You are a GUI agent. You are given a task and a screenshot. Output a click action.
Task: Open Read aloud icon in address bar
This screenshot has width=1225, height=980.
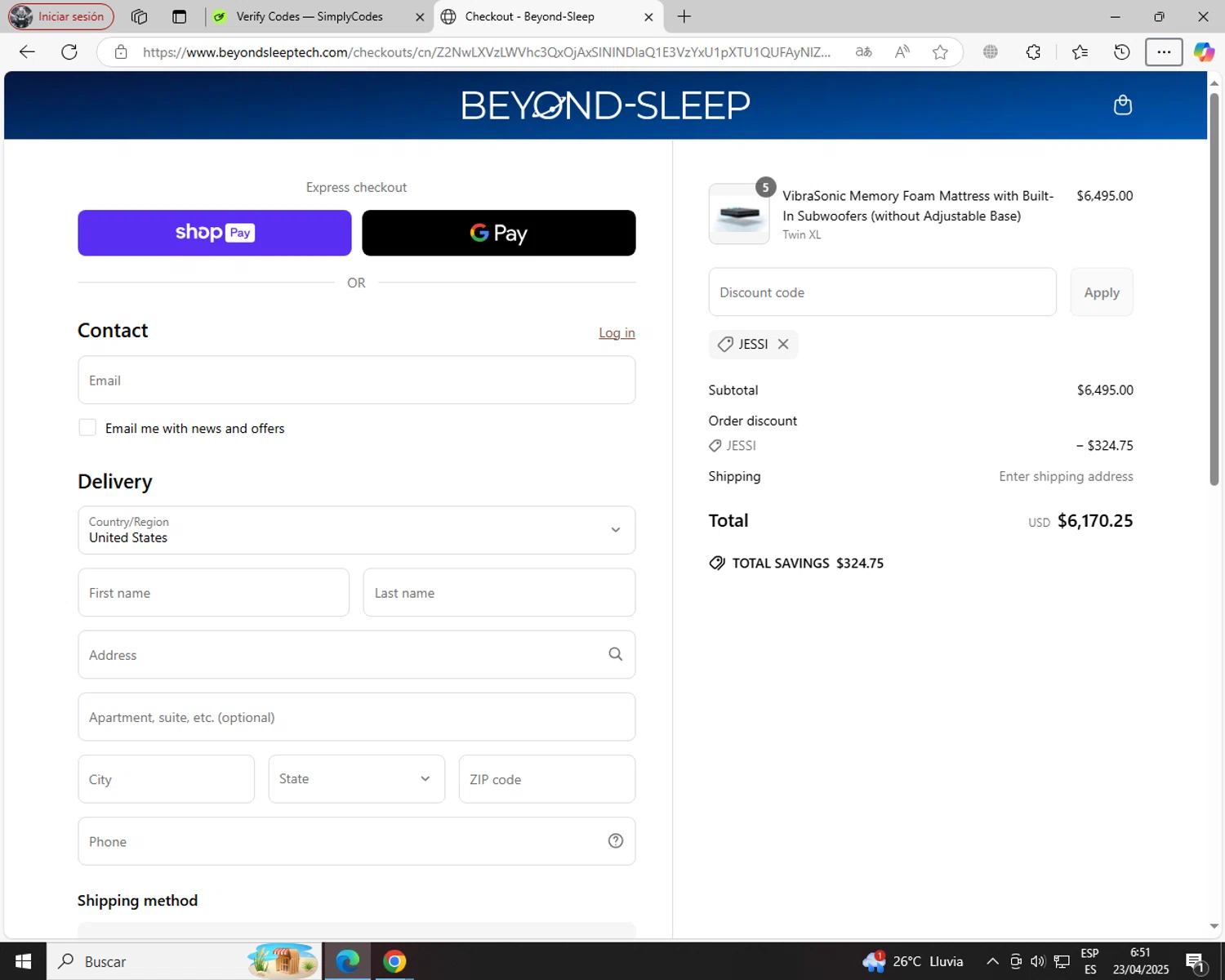tap(902, 52)
